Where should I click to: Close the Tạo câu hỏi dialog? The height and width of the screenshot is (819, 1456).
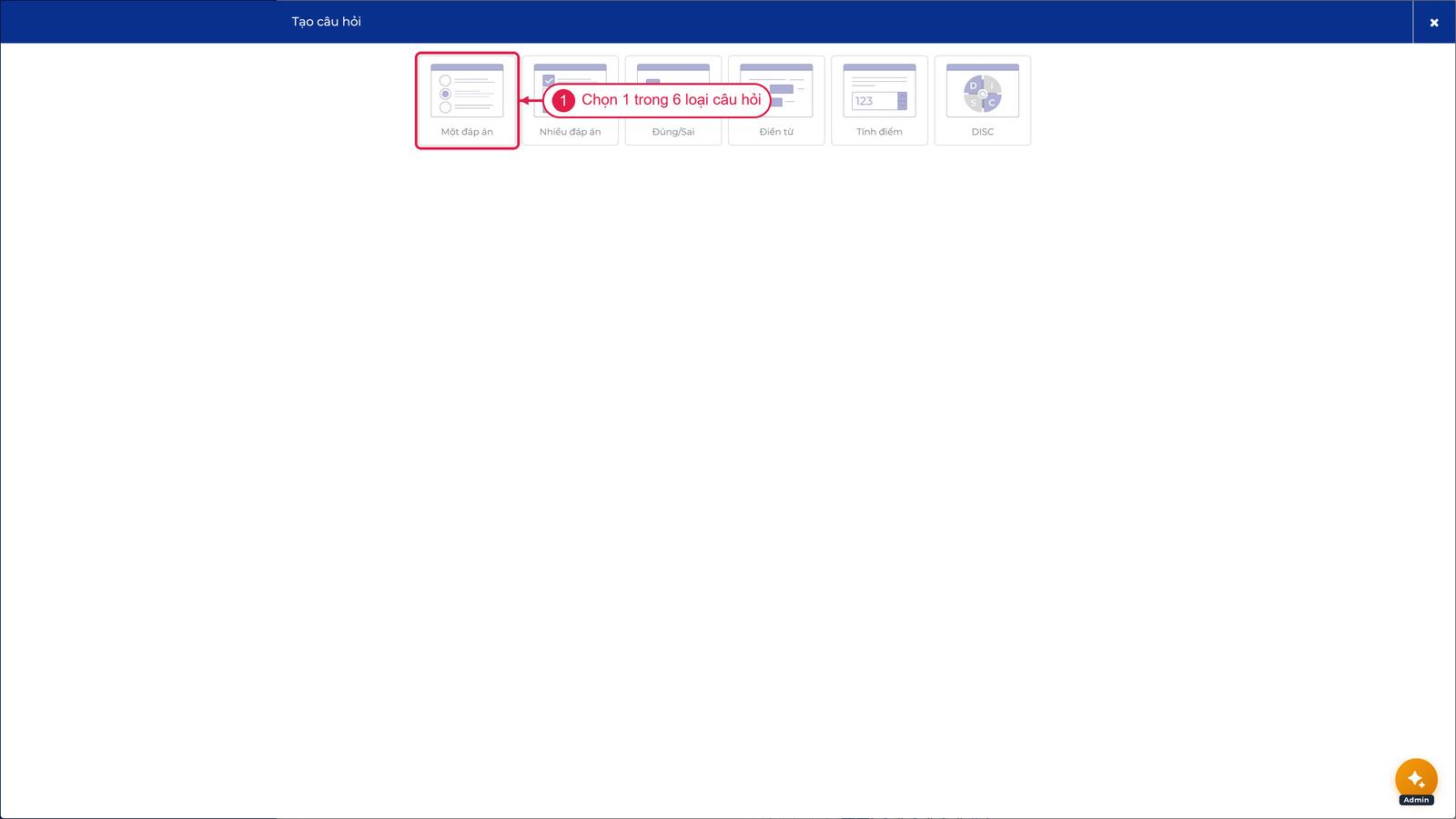[1434, 22]
